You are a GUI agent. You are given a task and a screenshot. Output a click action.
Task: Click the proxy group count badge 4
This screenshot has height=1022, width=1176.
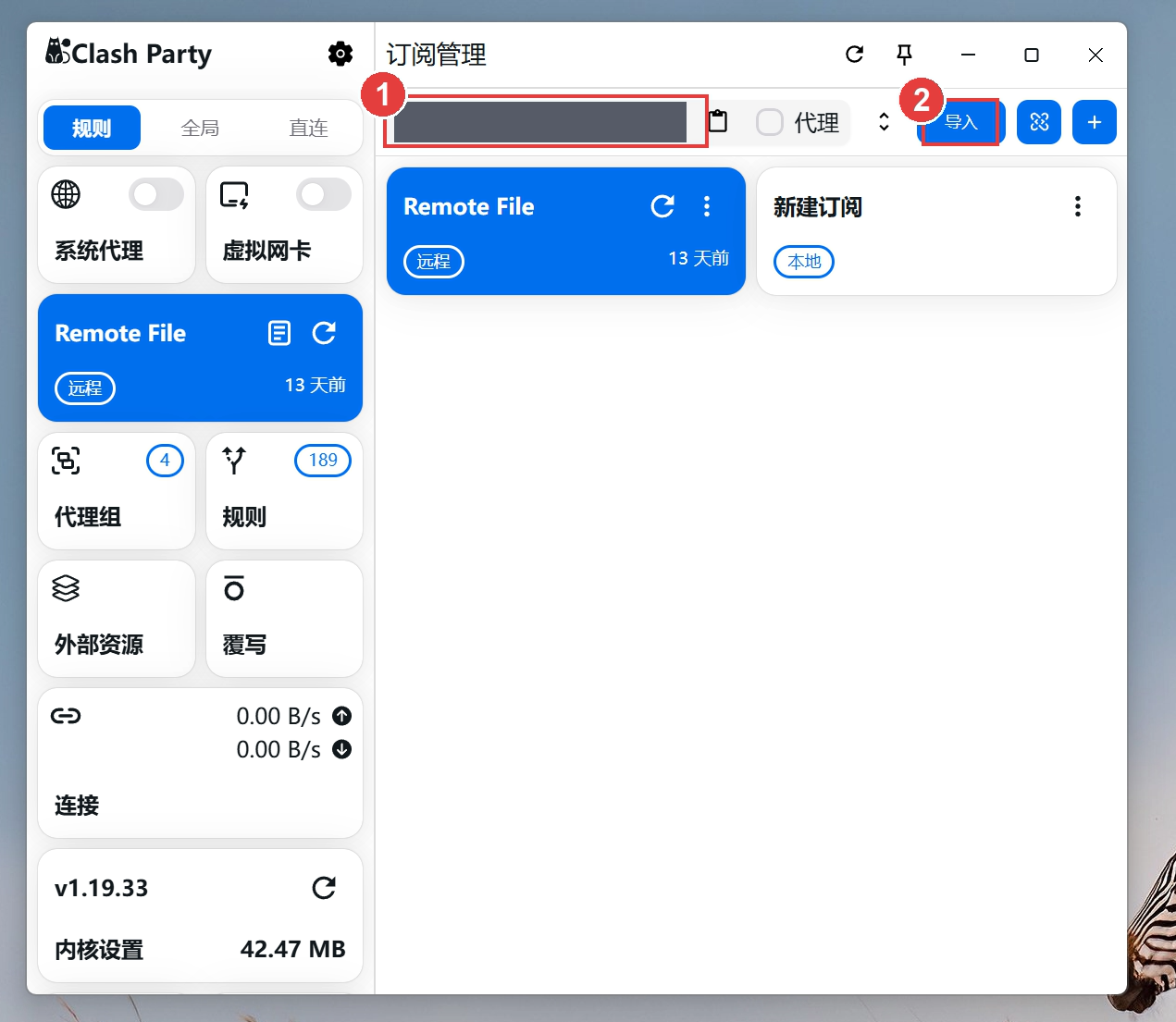[165, 460]
